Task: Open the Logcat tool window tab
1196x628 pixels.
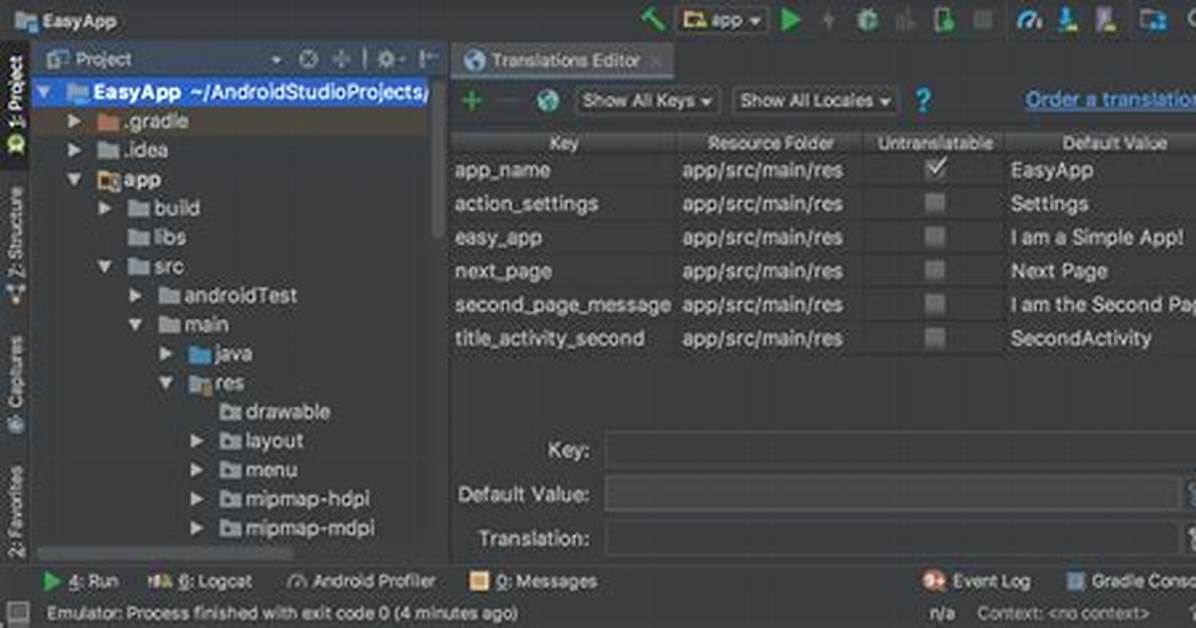Action: 200,581
